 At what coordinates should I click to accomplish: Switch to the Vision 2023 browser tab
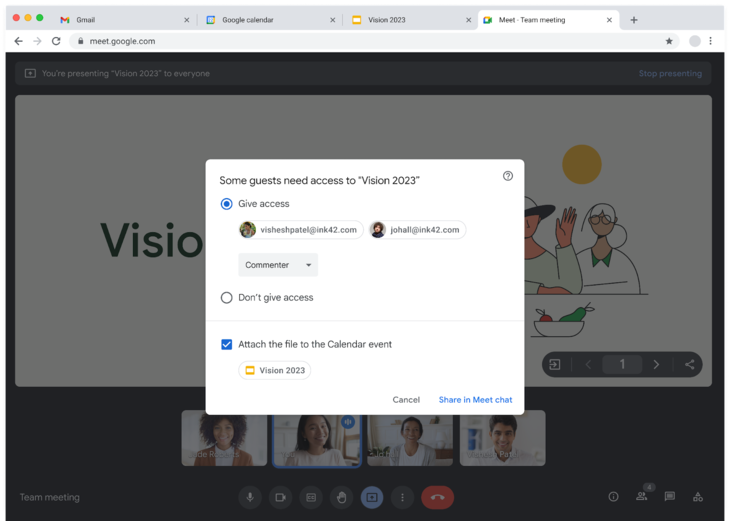point(408,20)
